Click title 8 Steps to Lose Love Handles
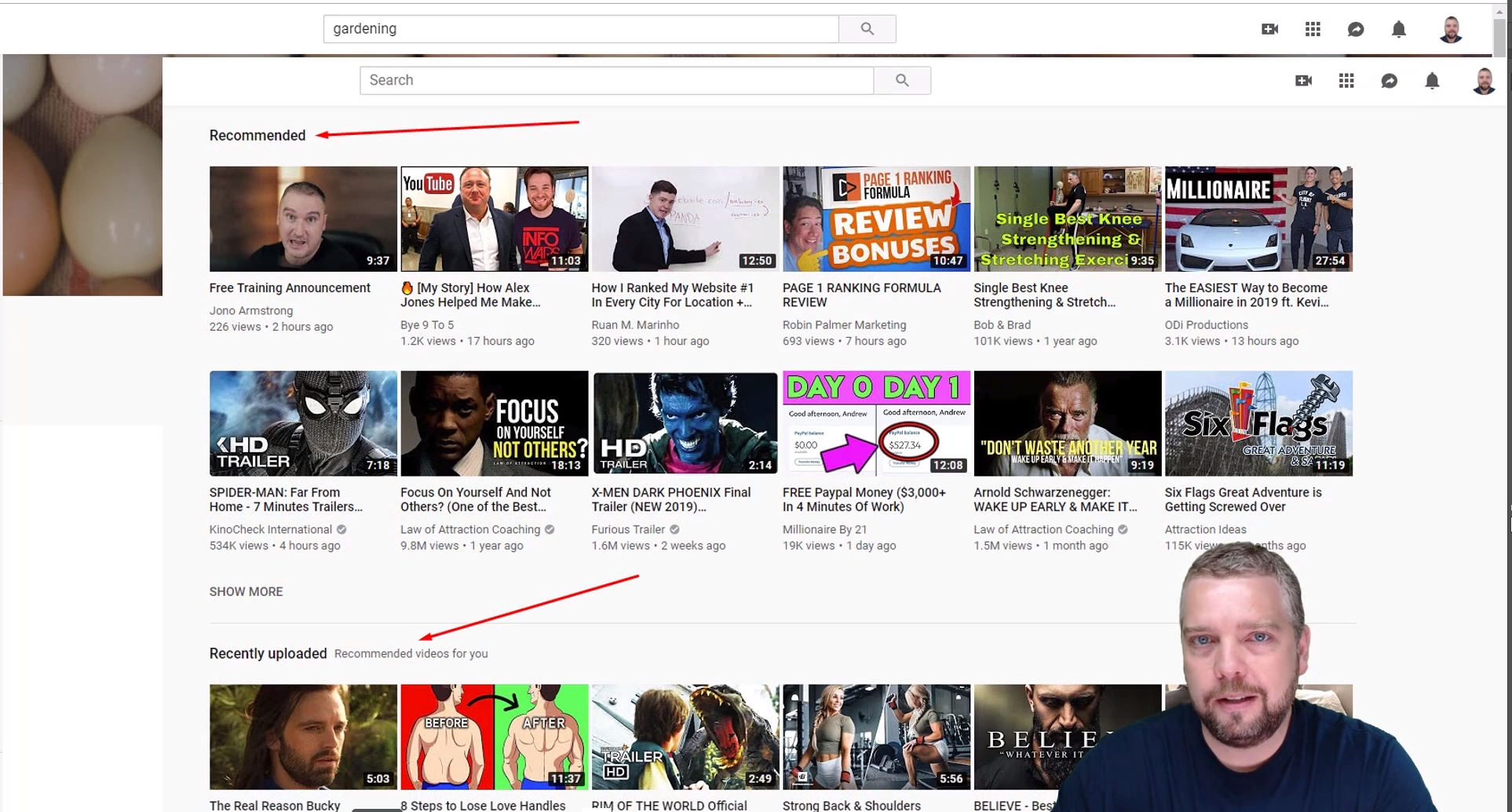This screenshot has height=812, width=1512. 483,805
